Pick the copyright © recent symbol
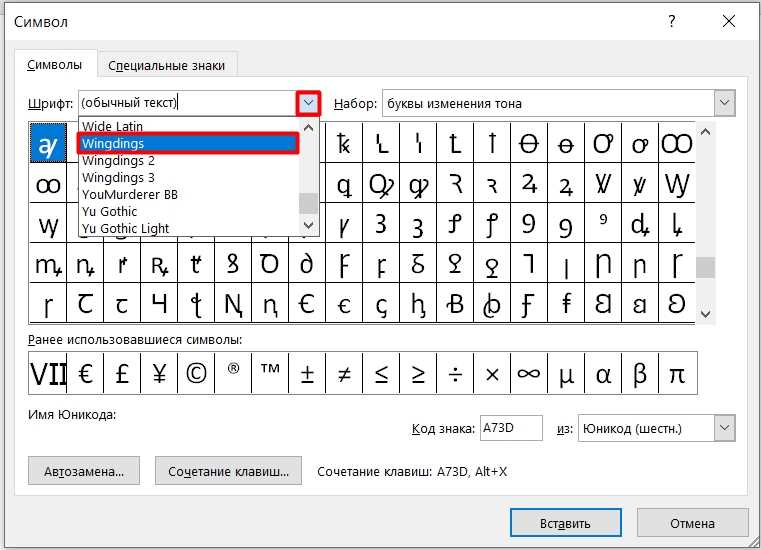Screen dimensions: 761x550 (x=196, y=373)
